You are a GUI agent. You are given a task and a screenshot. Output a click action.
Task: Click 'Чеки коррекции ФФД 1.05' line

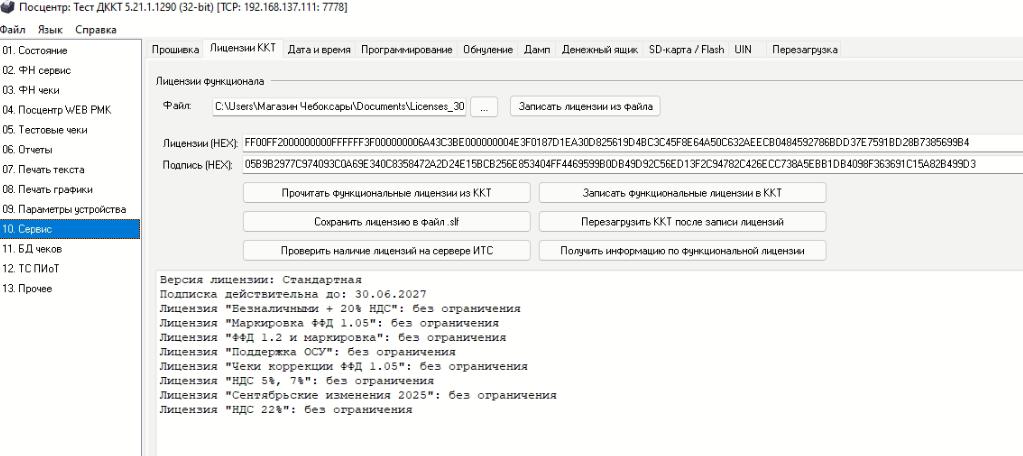(x=343, y=366)
